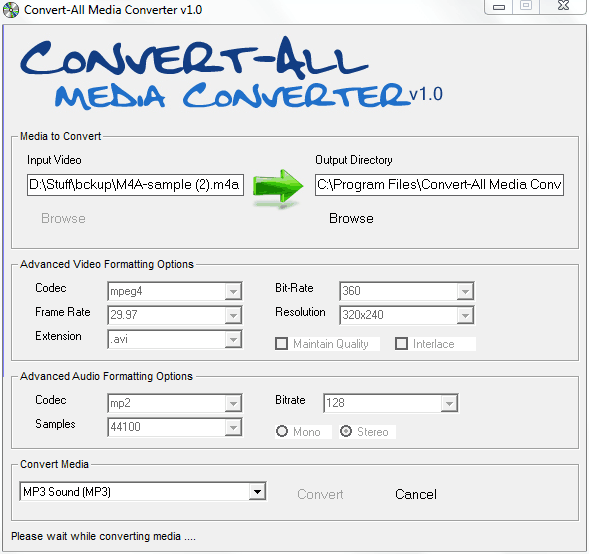
Task: Click the Convert button
Action: tap(320, 494)
